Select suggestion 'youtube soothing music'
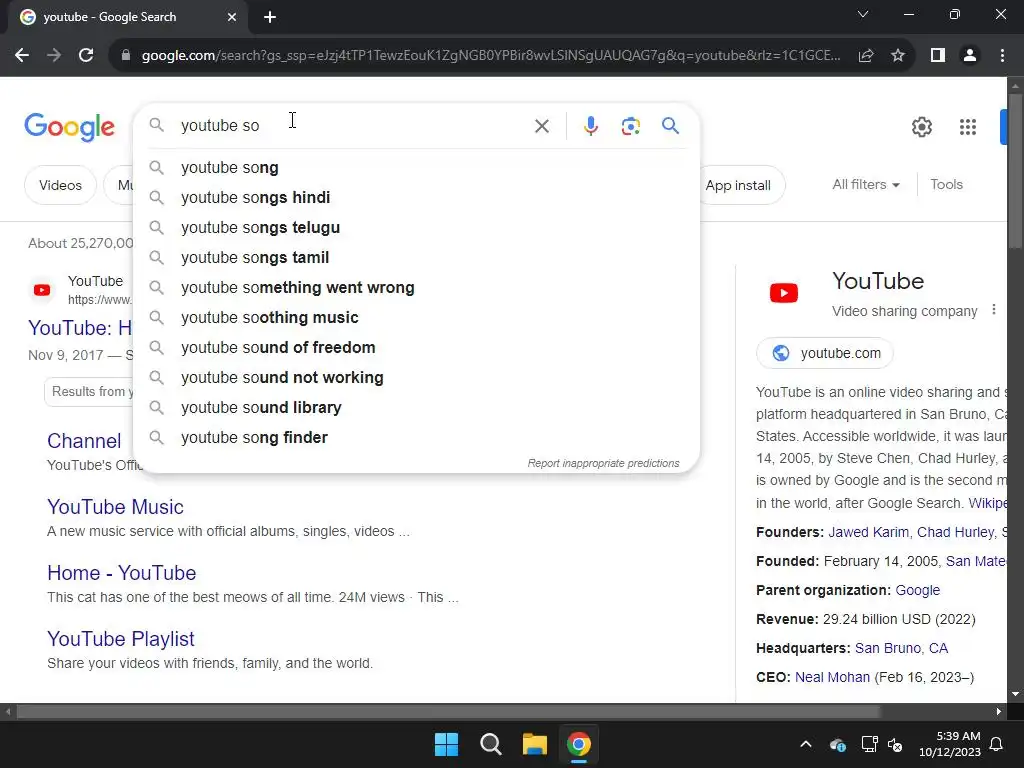1024x768 pixels. coord(417,318)
